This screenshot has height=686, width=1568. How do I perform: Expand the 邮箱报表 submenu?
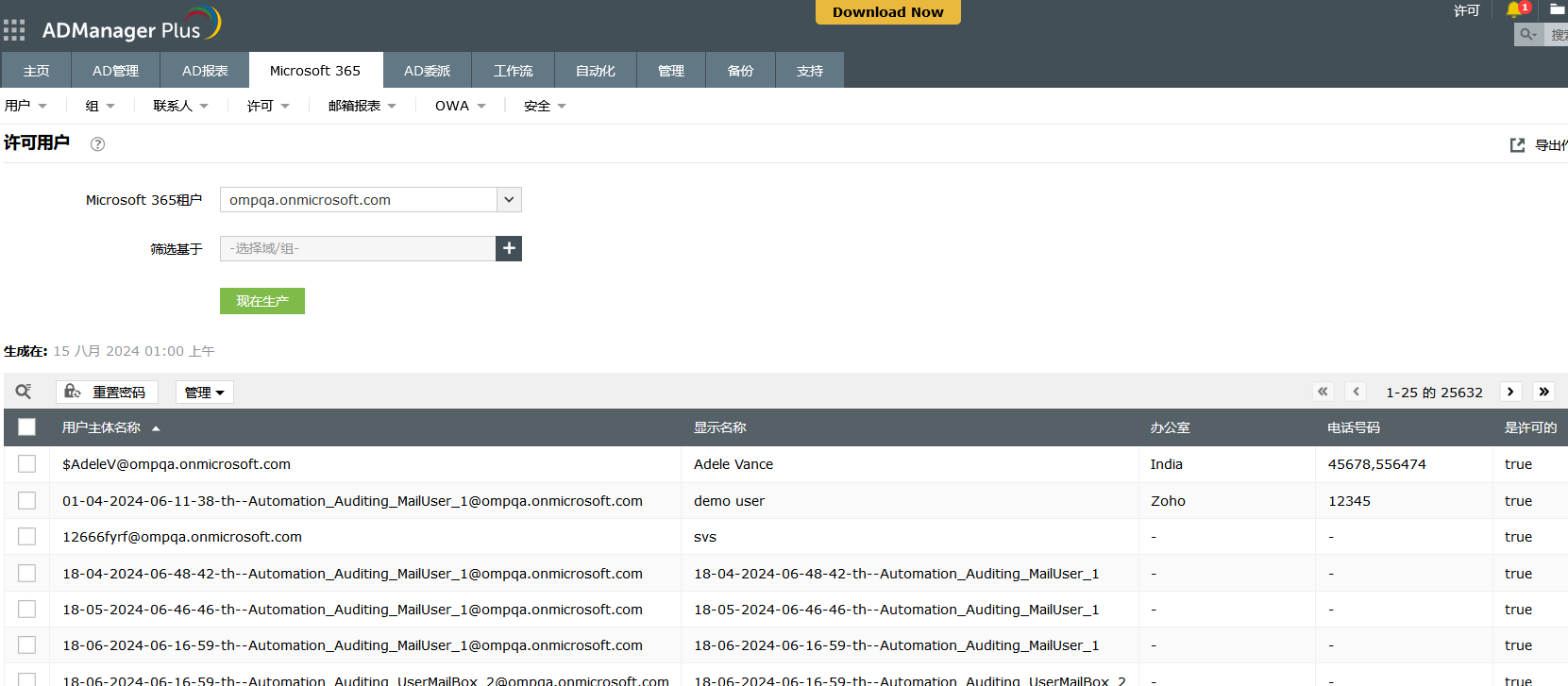(362, 106)
